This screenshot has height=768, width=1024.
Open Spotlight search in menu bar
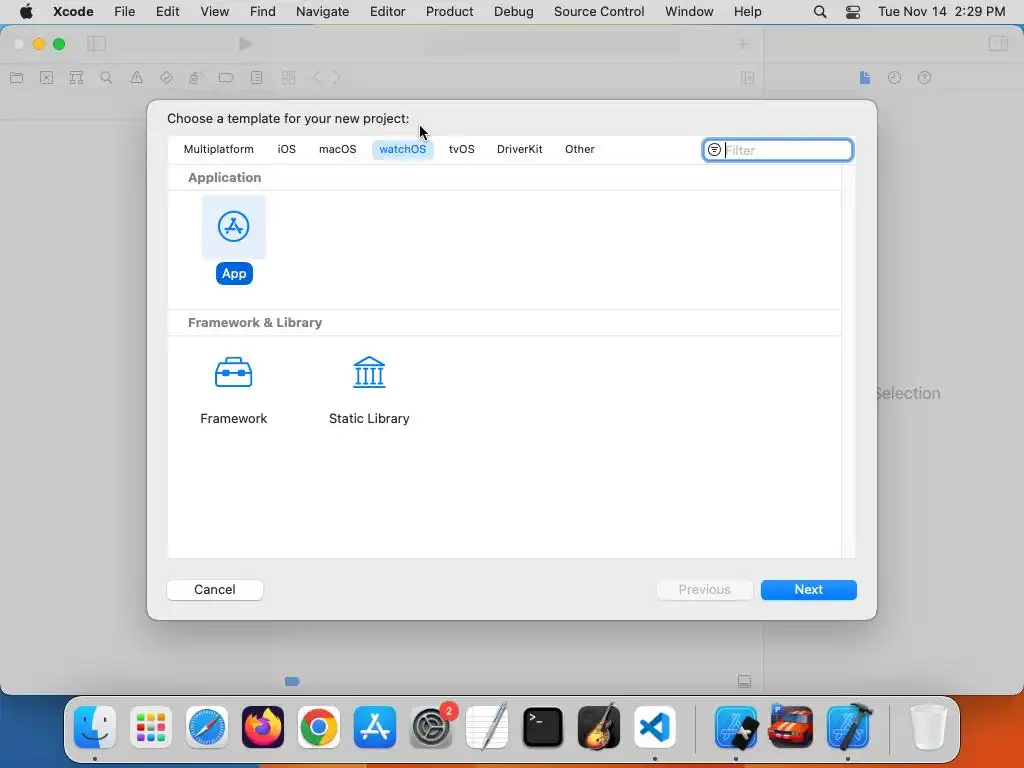tap(820, 12)
